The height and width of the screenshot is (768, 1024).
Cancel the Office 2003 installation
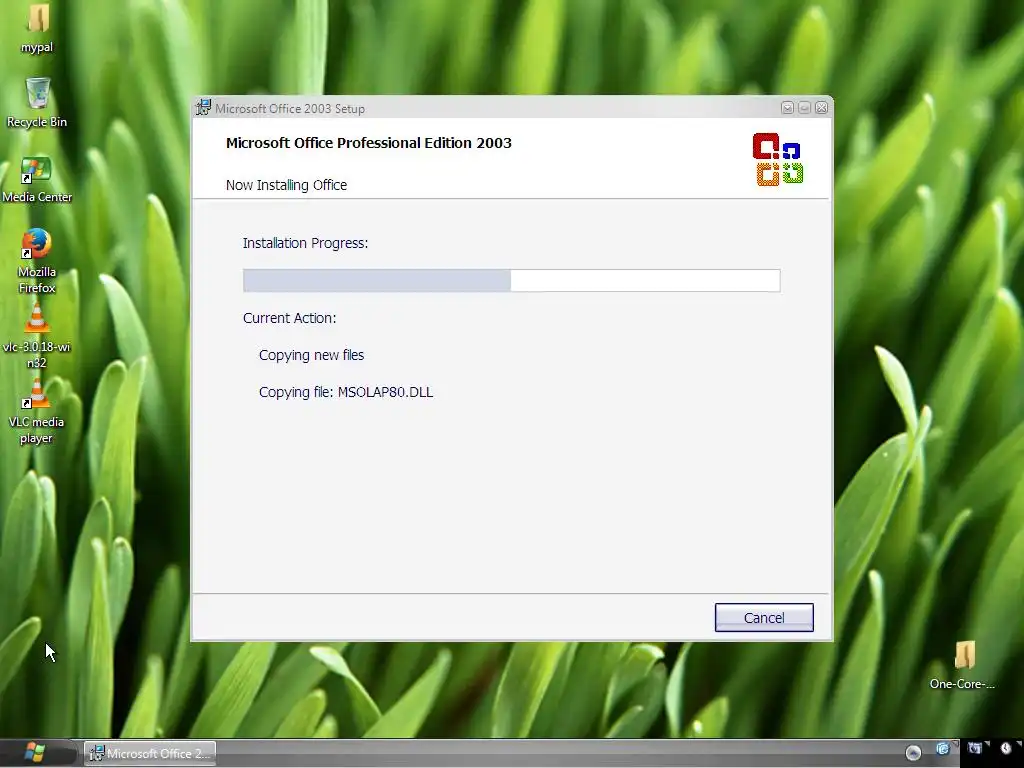pyautogui.click(x=764, y=617)
